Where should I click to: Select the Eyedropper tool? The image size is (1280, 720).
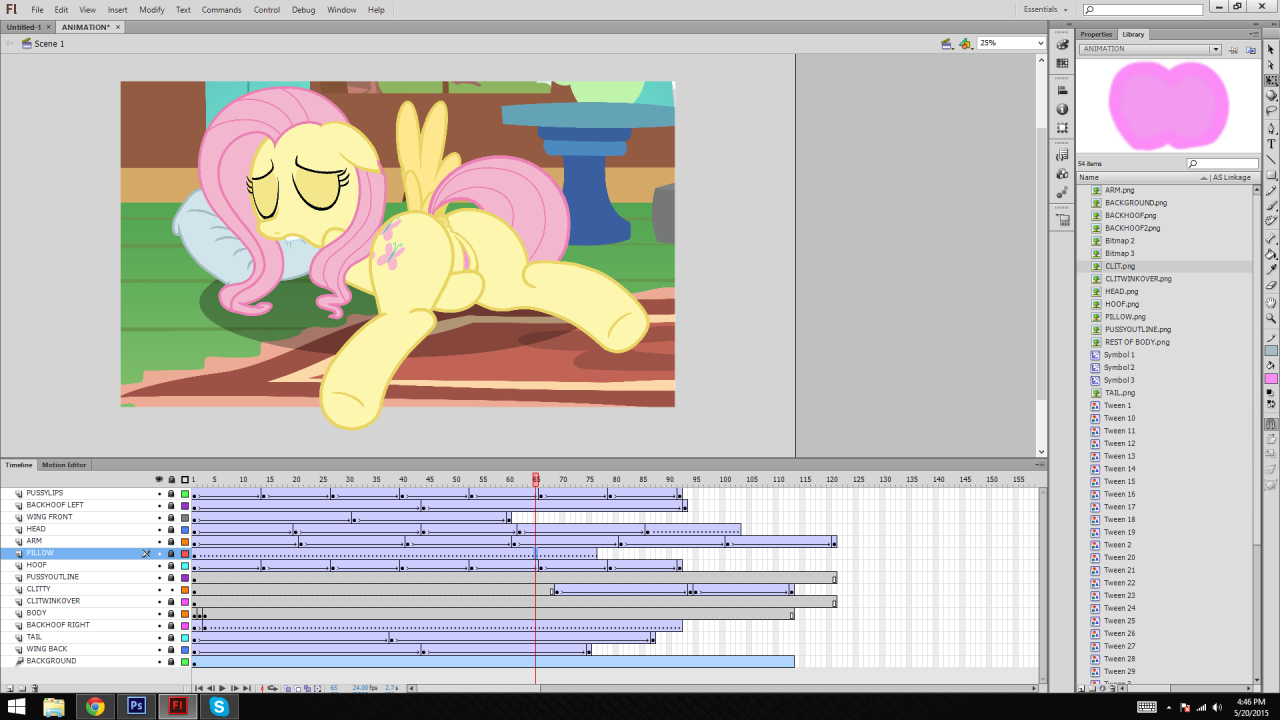click(x=1271, y=270)
